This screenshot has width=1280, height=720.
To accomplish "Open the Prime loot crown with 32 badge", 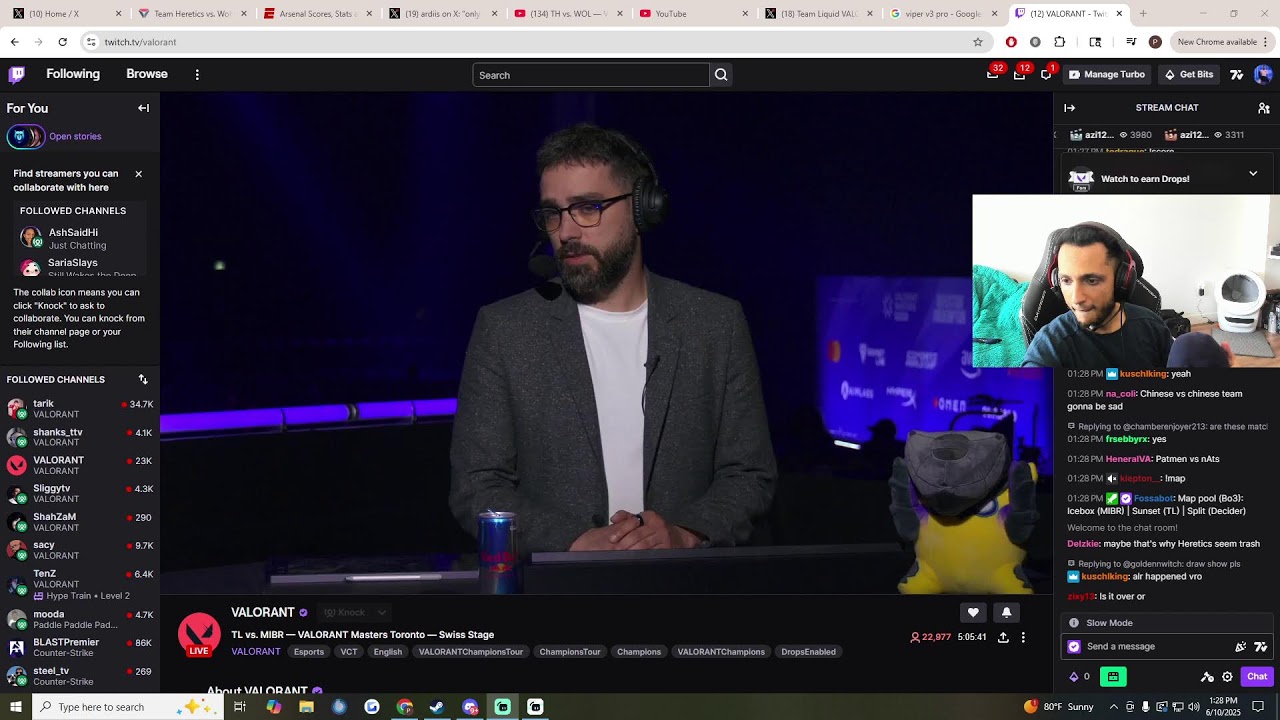I will [992, 74].
